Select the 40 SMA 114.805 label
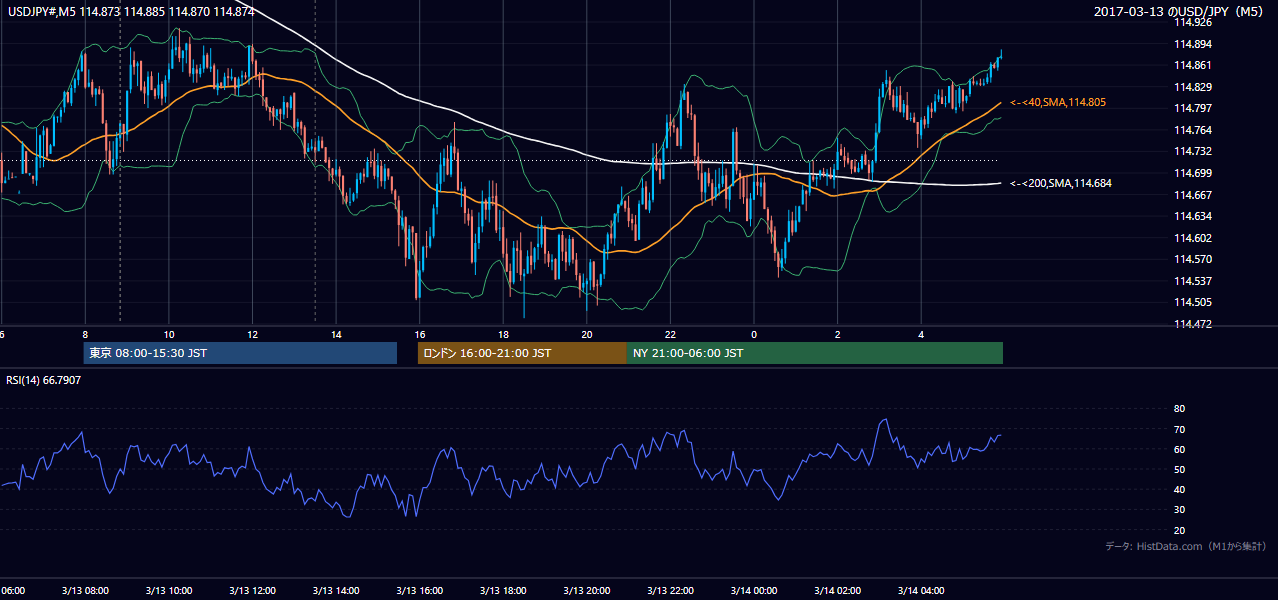Screen dimensions: 1278x600 pos(1058,102)
